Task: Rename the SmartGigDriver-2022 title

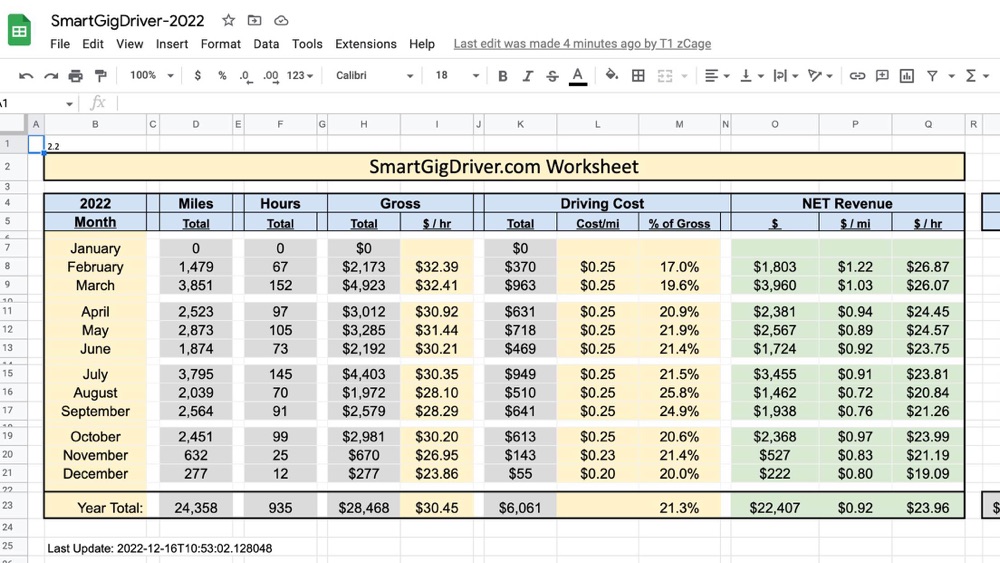Action: (x=128, y=20)
